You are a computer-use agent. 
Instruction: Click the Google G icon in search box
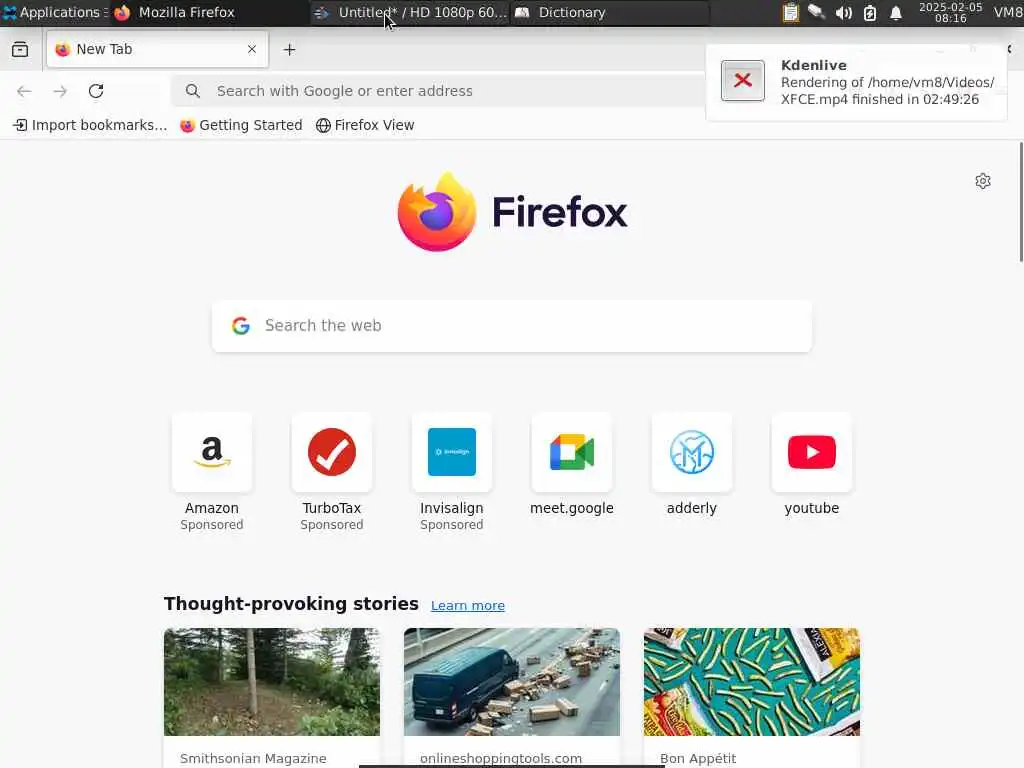click(x=241, y=326)
